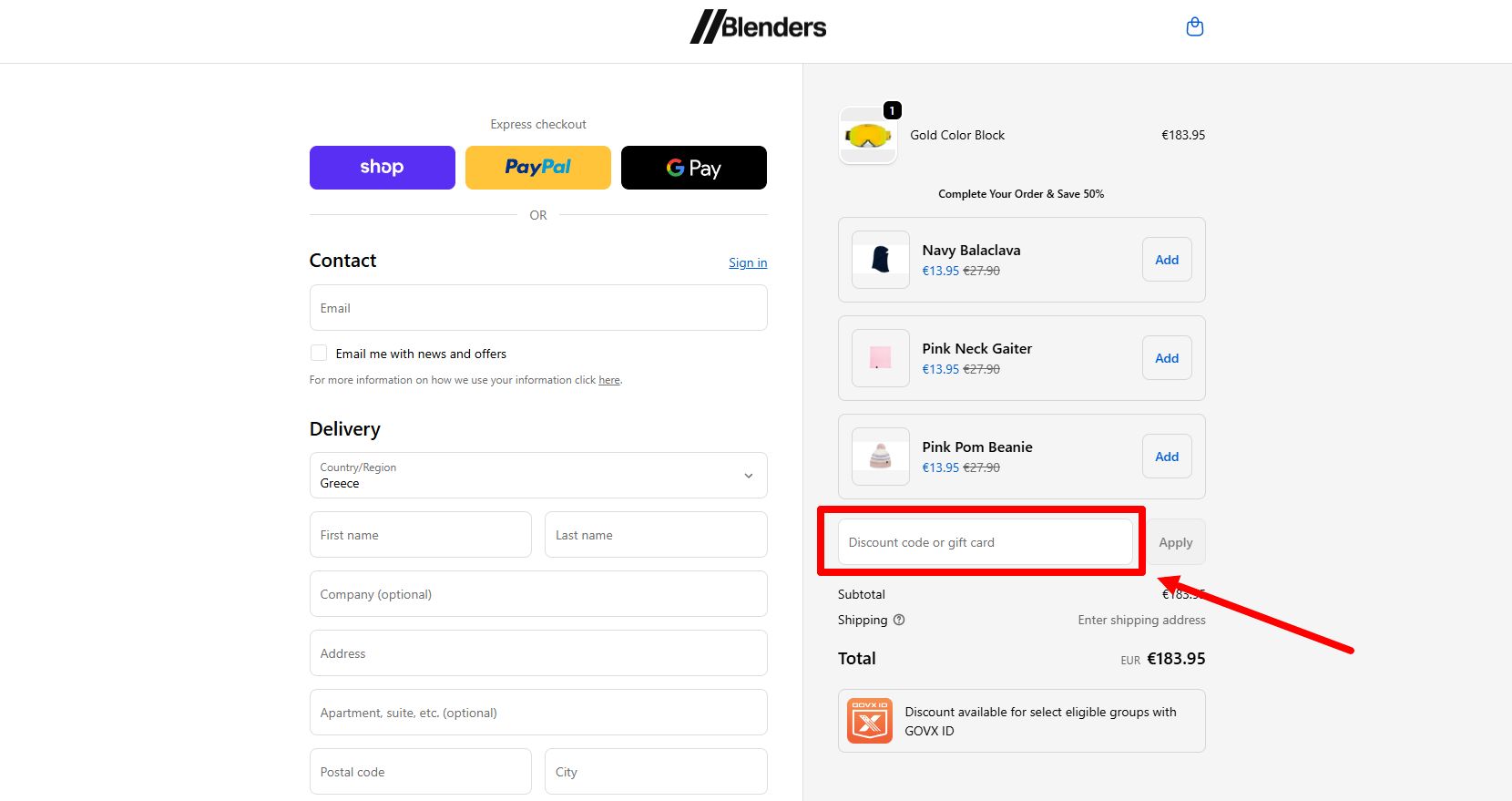The image size is (1512, 801).
Task: Click the 'Navy Balaclava' product name
Action: (x=971, y=250)
